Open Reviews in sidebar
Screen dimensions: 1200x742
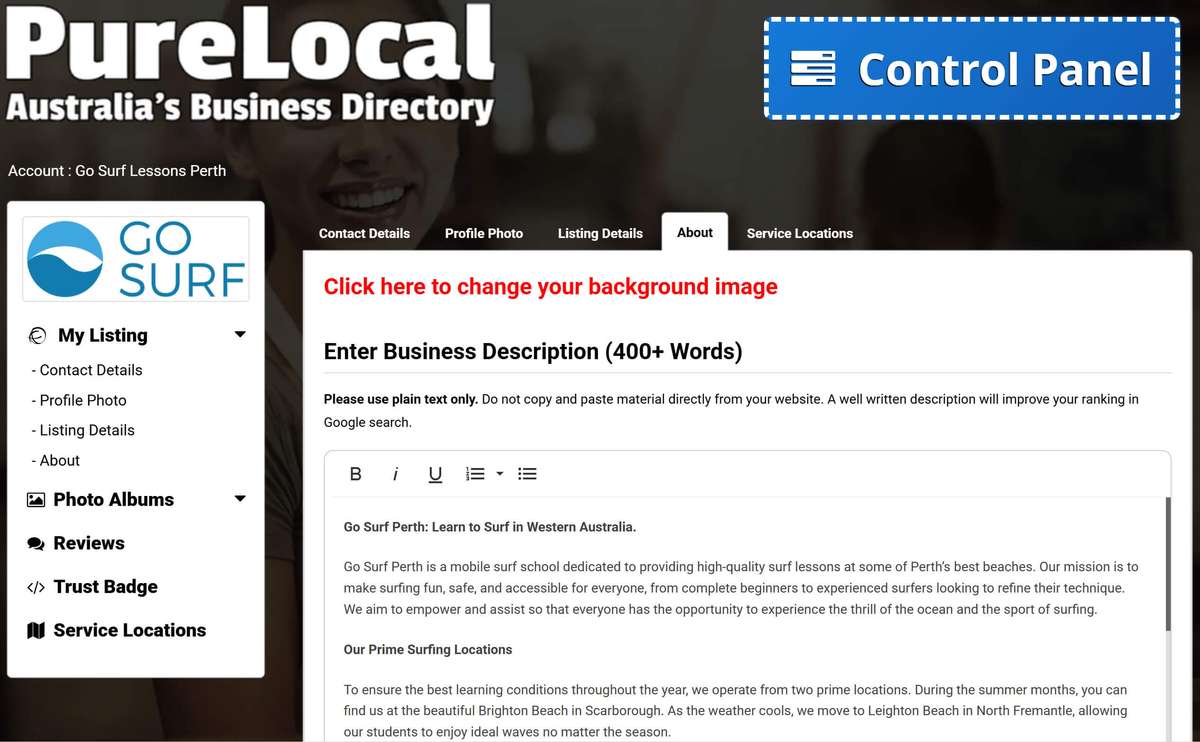click(x=89, y=543)
